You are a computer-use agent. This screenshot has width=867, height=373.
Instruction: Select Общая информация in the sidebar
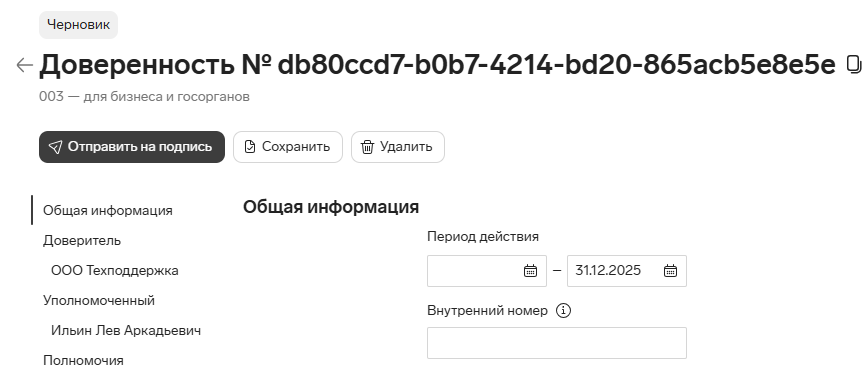point(108,211)
